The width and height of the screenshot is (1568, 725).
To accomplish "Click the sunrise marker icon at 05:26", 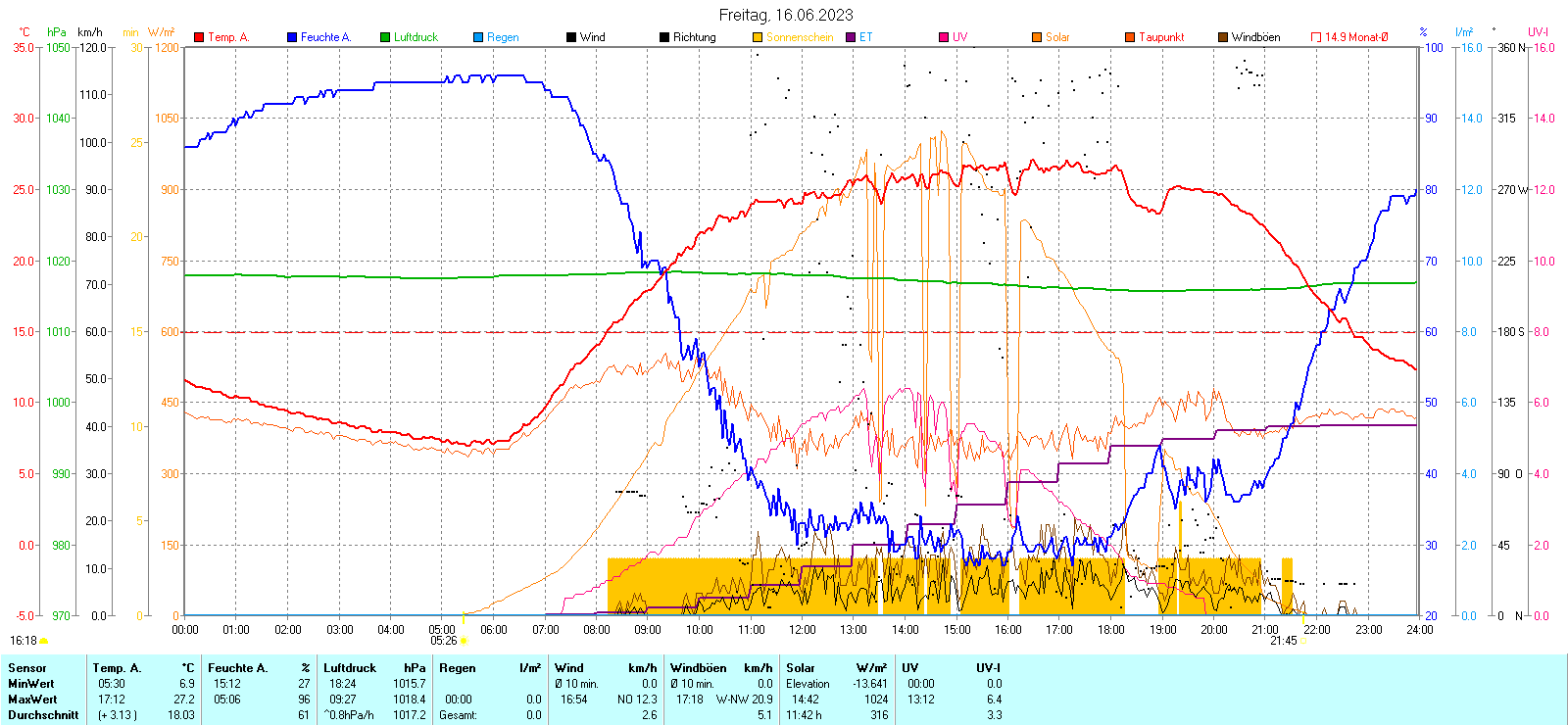I will point(464,641).
